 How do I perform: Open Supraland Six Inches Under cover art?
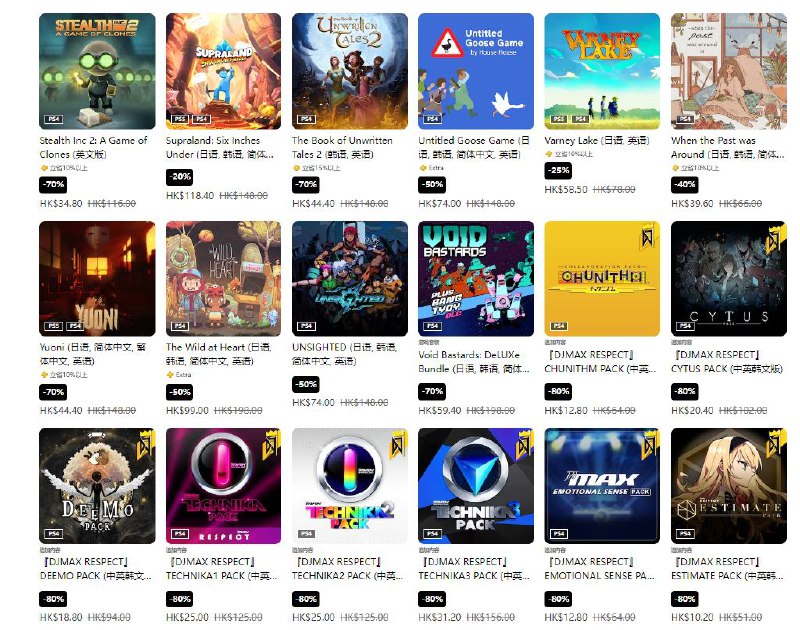click(223, 71)
